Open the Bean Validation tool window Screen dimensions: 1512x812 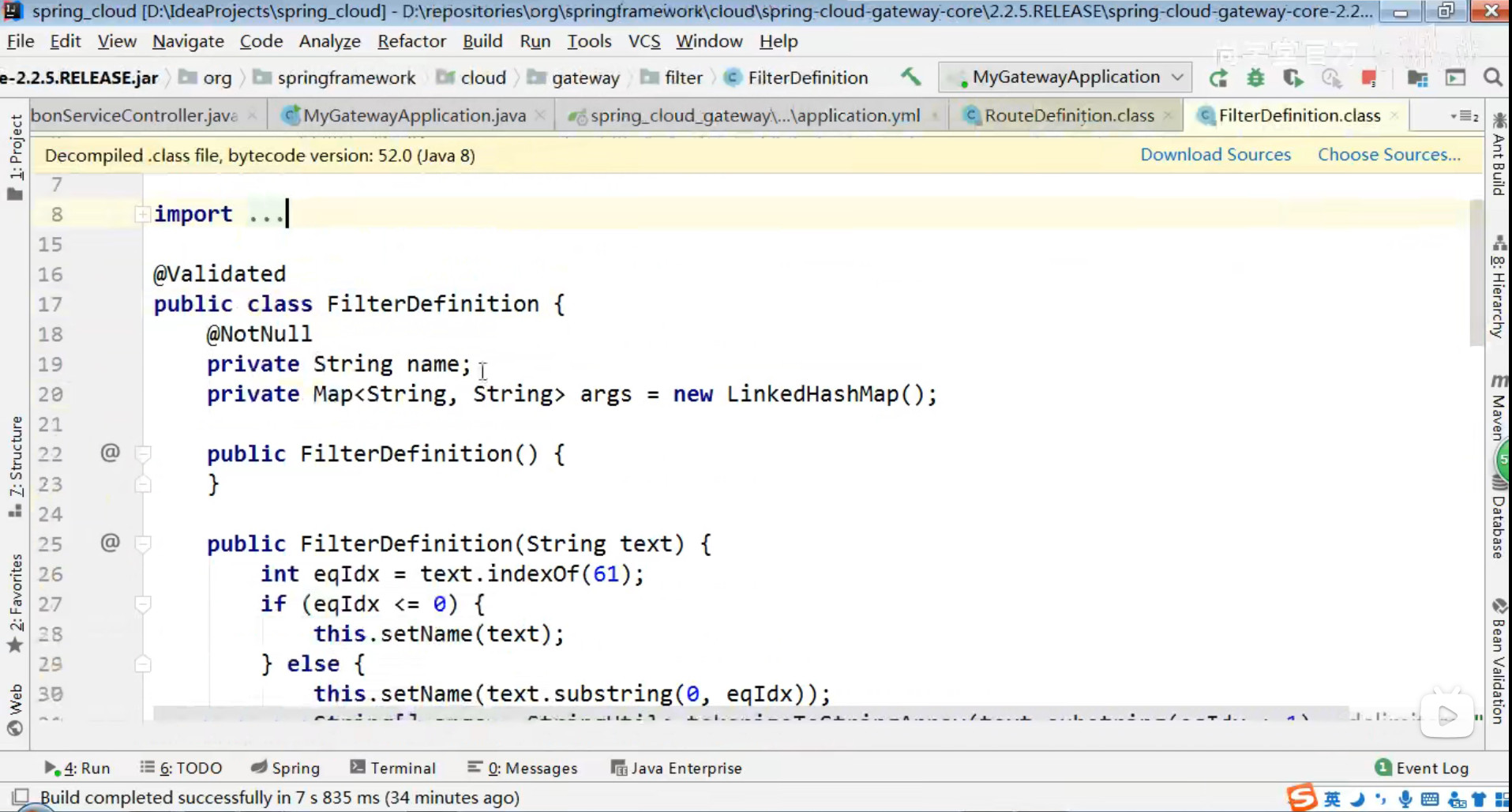[1499, 660]
